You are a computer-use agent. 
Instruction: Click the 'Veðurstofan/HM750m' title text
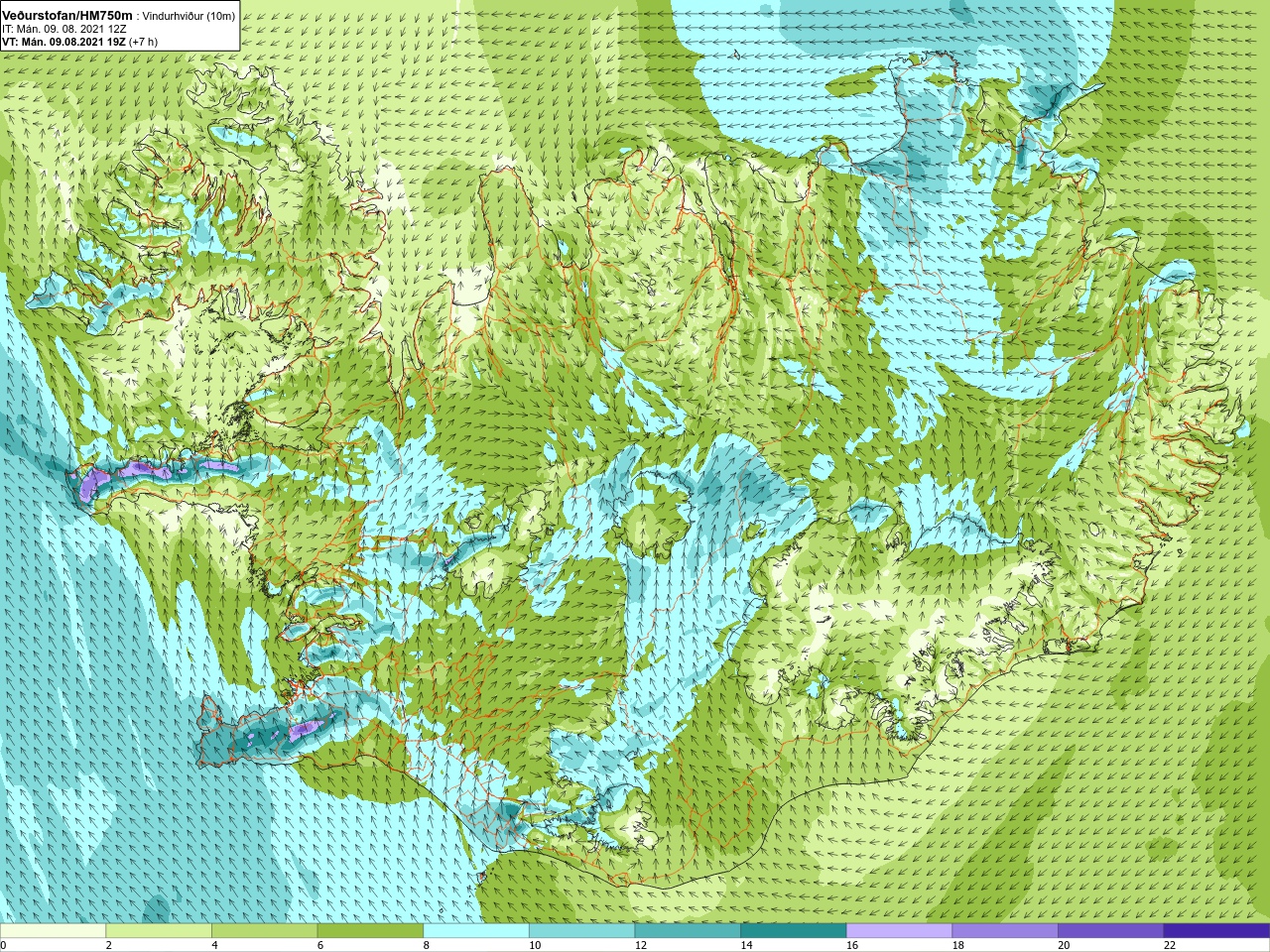67,15
